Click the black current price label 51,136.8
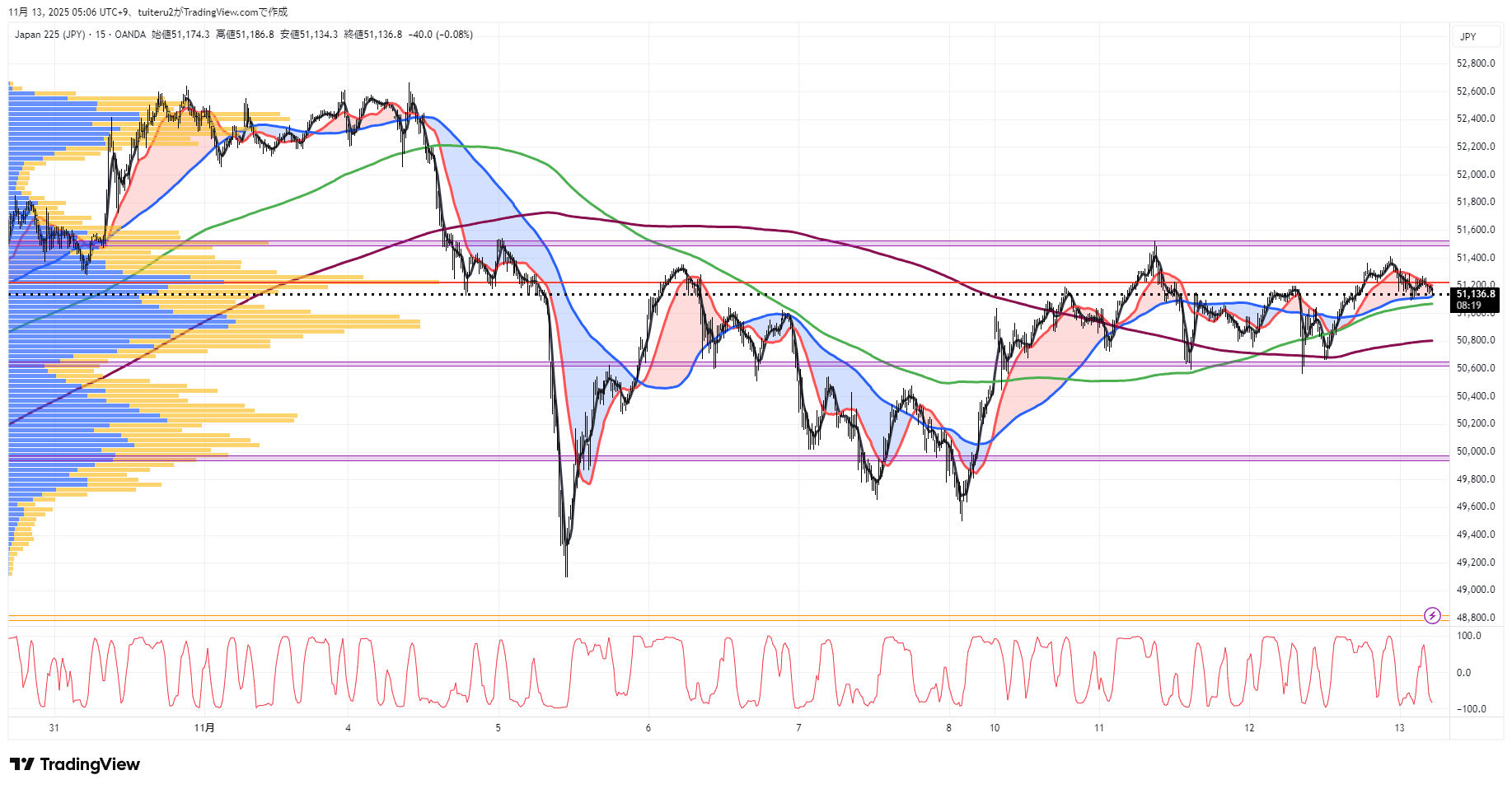Image resolution: width=1512 pixels, height=789 pixels. (1475, 294)
